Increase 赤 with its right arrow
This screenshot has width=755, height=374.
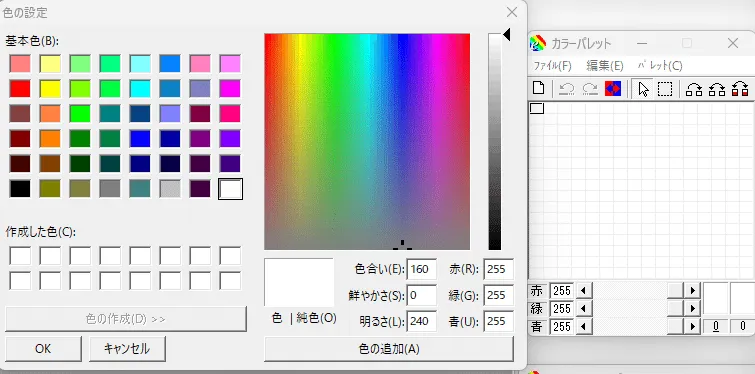[692, 290]
